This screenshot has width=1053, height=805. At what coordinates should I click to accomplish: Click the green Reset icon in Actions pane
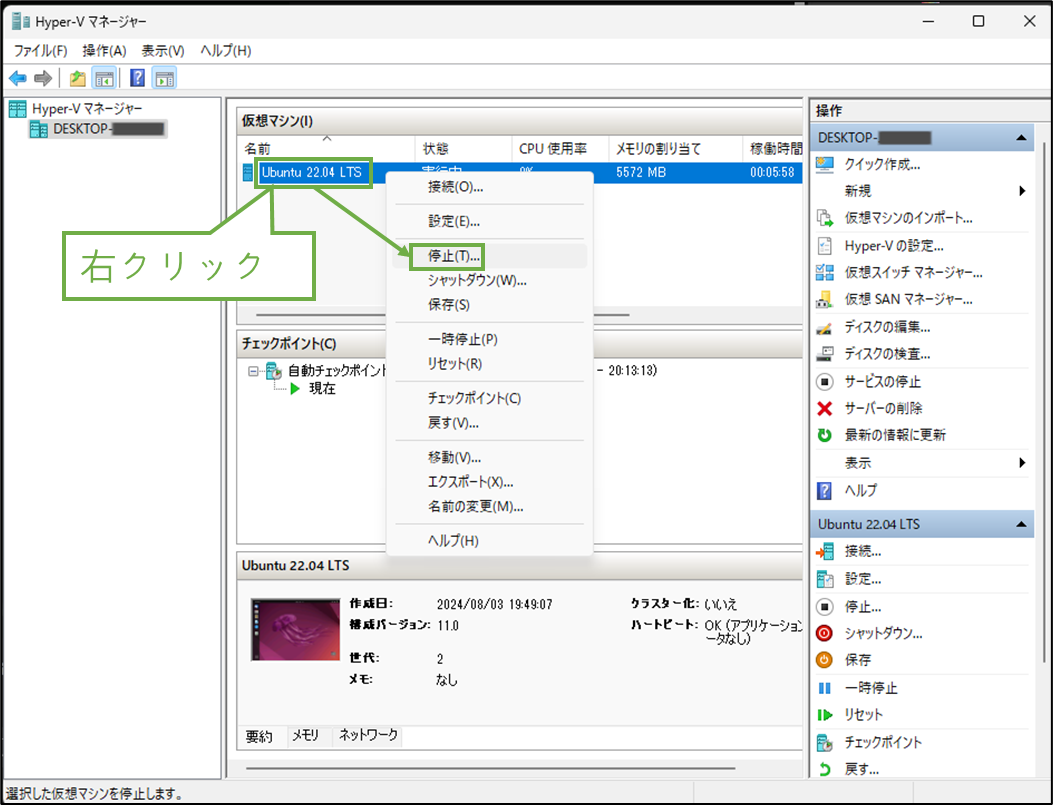(825, 715)
